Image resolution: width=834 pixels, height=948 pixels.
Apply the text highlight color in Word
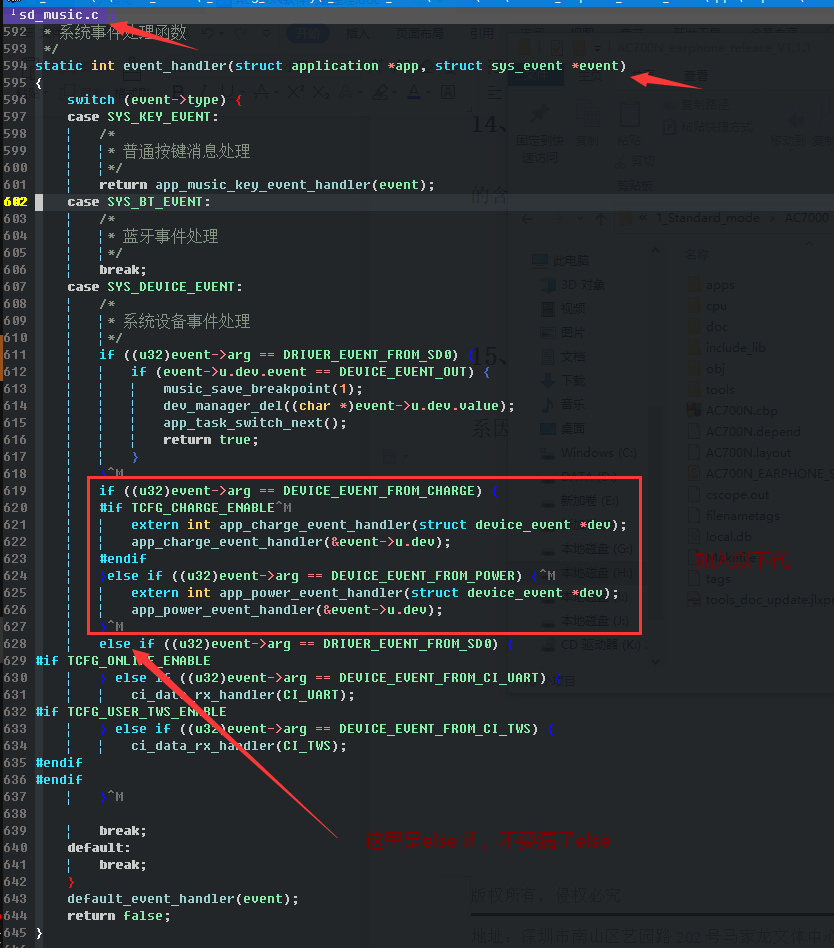(380, 92)
